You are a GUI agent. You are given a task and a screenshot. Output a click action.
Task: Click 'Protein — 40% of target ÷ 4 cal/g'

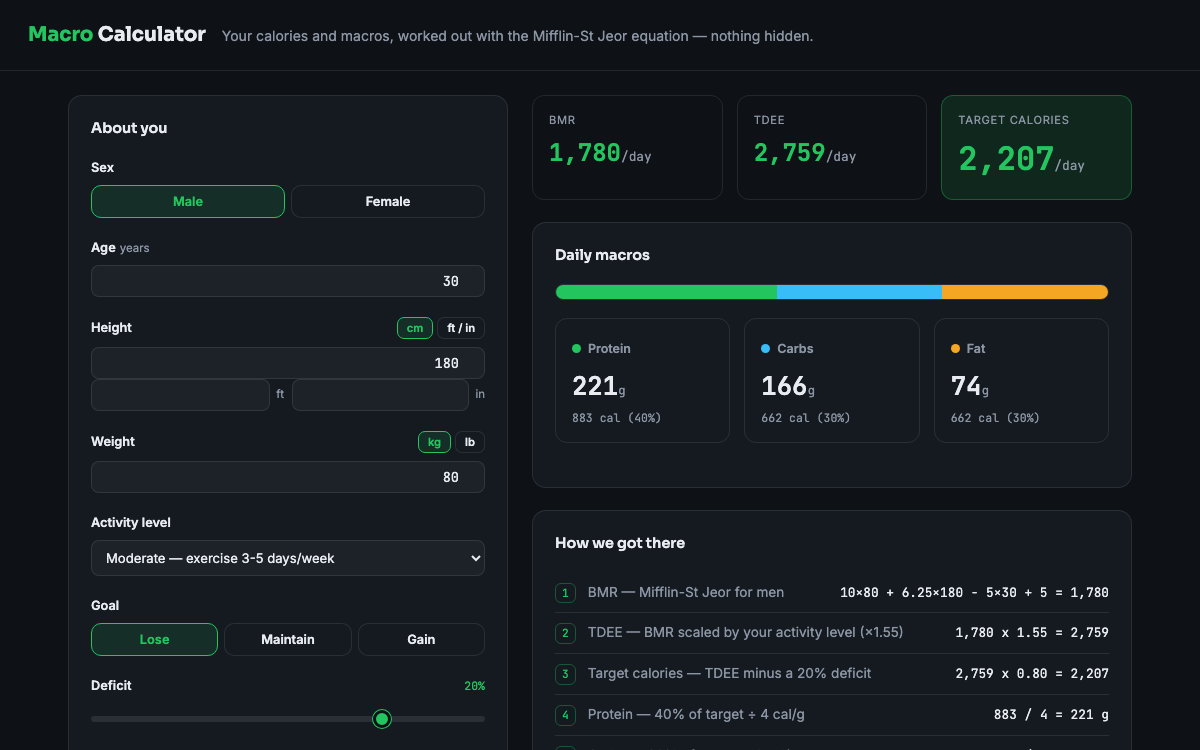[696, 715]
